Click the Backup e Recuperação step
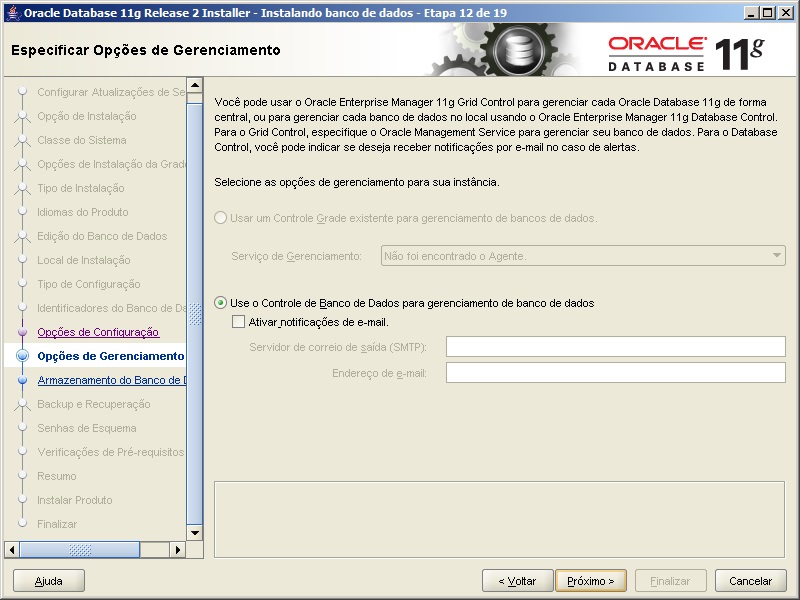The height and width of the screenshot is (600, 800). (x=94, y=404)
